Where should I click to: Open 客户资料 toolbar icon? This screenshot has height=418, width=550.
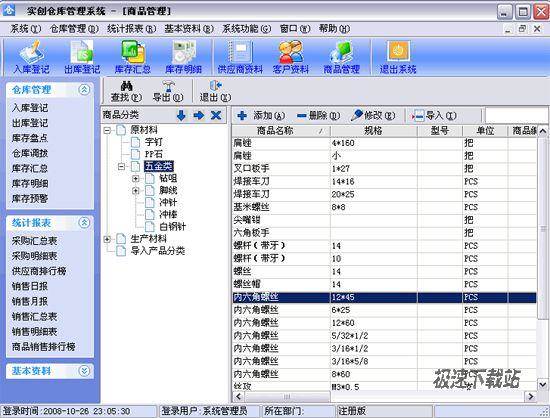click(291, 57)
